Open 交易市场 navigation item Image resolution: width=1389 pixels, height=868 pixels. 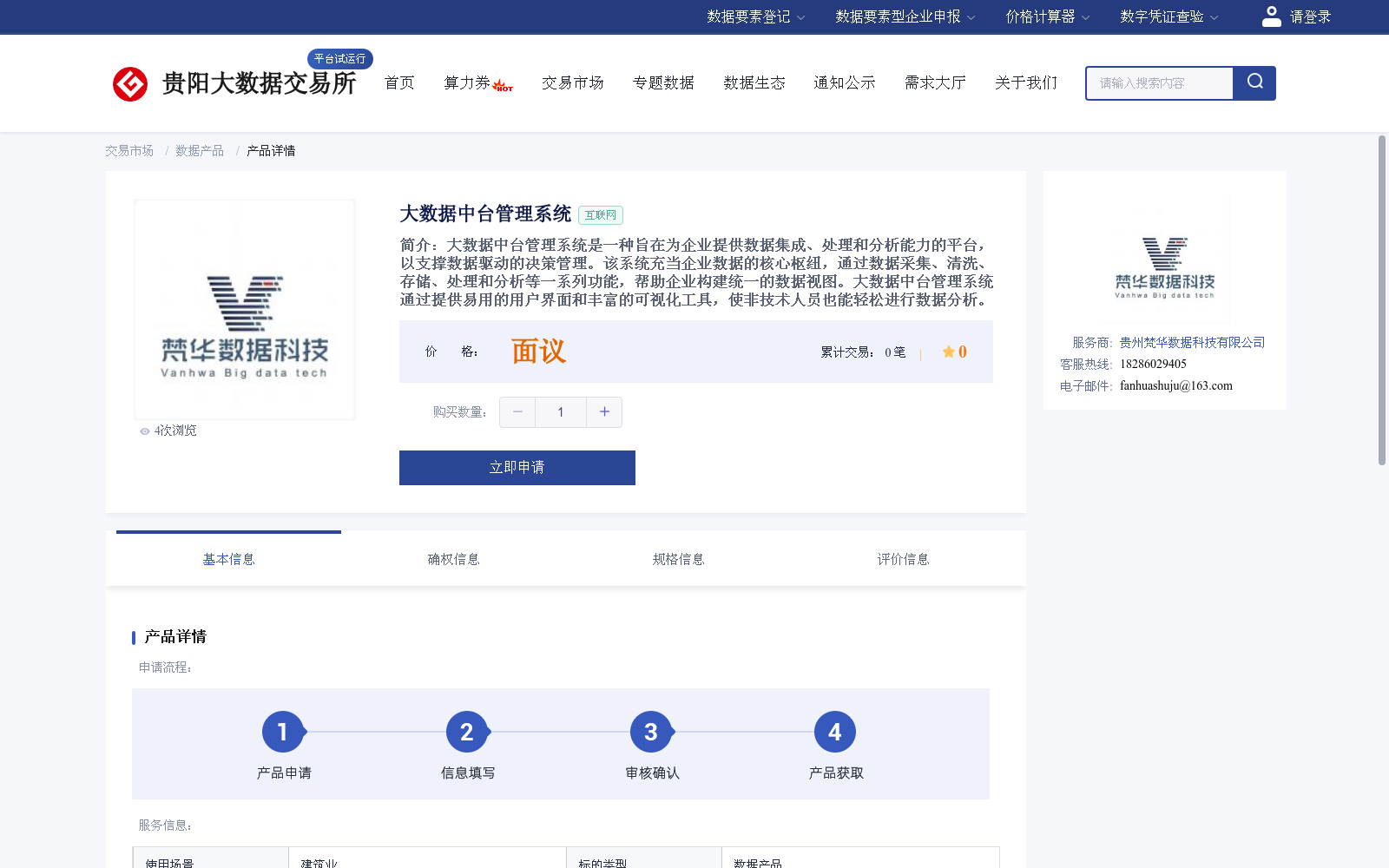pos(573,82)
